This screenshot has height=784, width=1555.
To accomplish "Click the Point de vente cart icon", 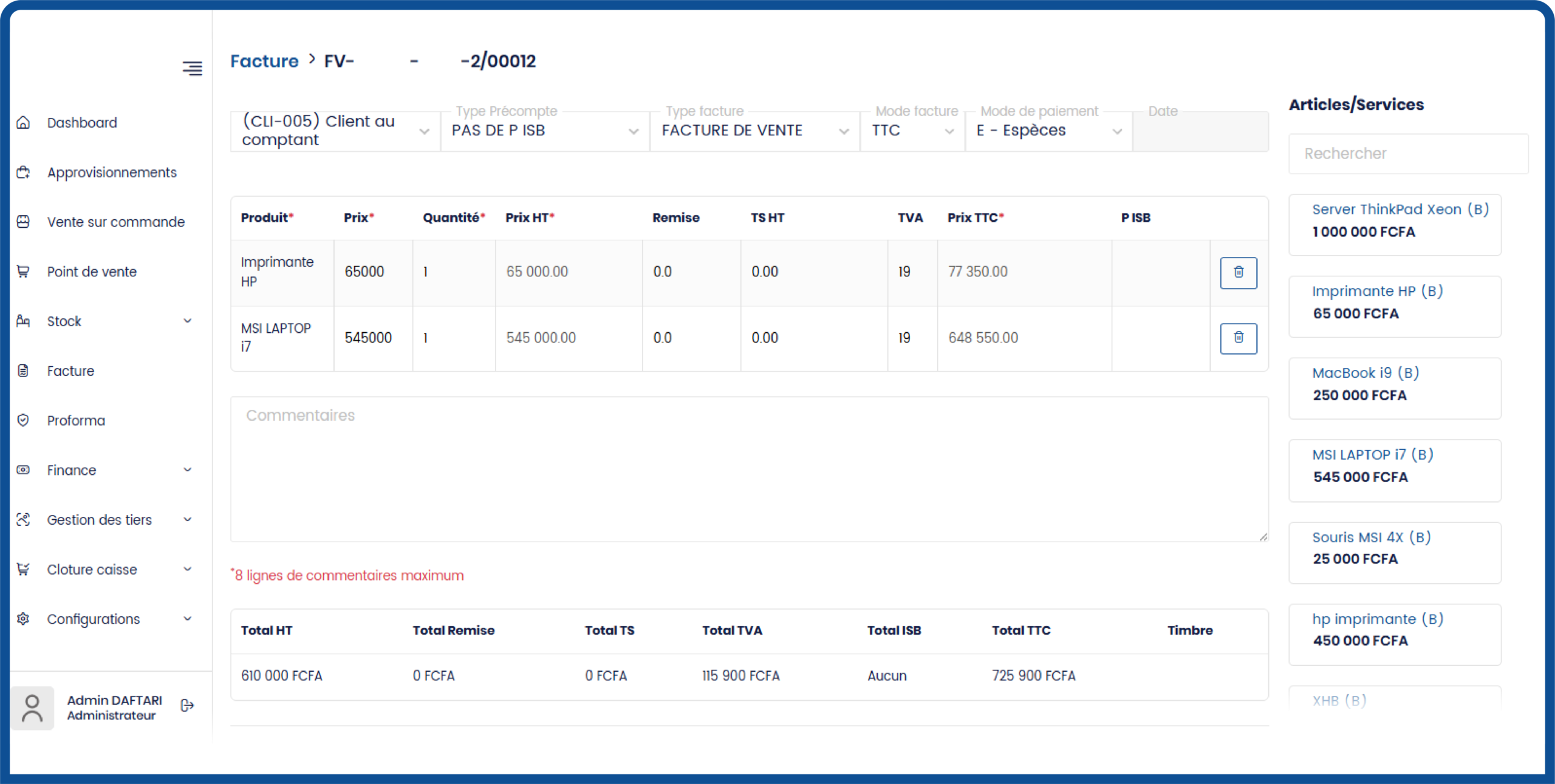I will 23,271.
